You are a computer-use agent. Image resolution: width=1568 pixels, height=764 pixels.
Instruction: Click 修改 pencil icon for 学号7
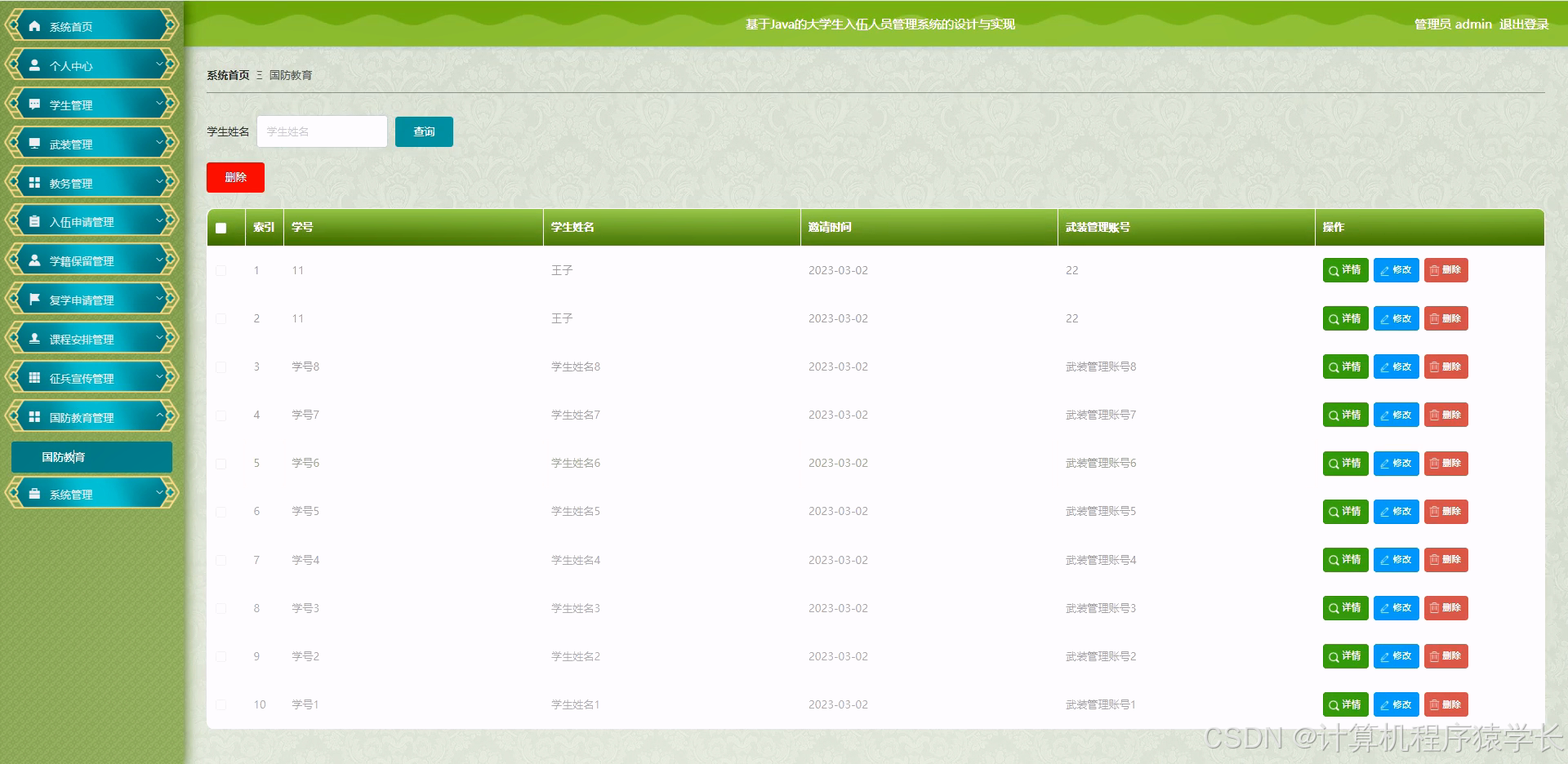tap(1384, 415)
